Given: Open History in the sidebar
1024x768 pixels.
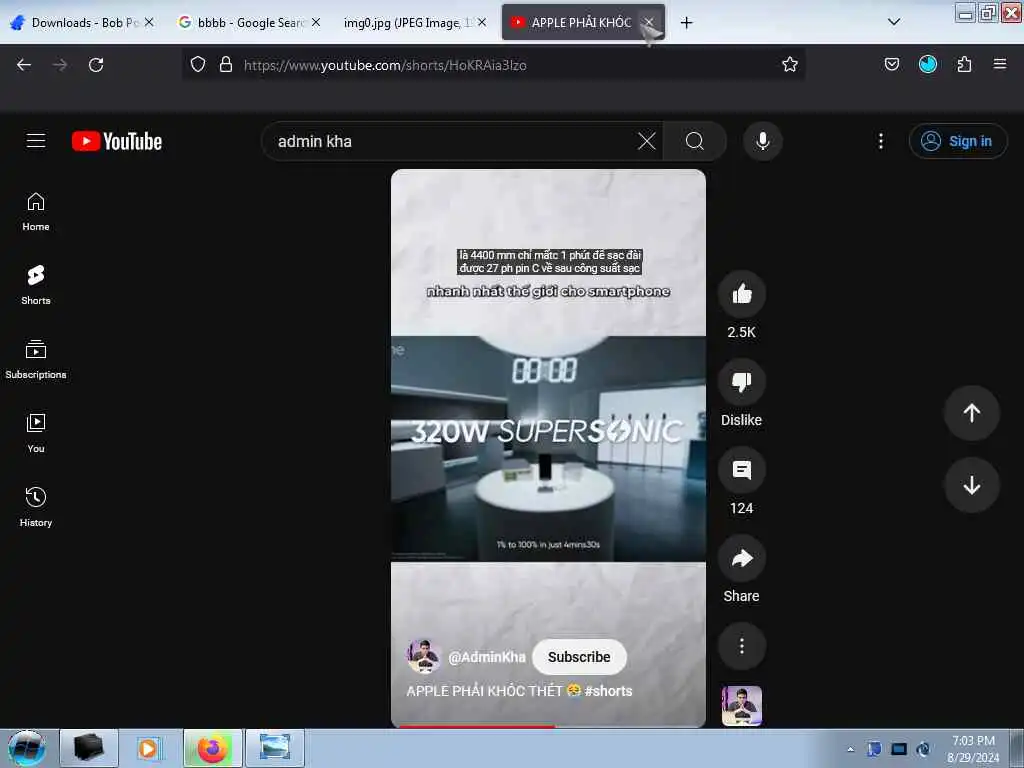Looking at the screenshot, I should point(36,507).
